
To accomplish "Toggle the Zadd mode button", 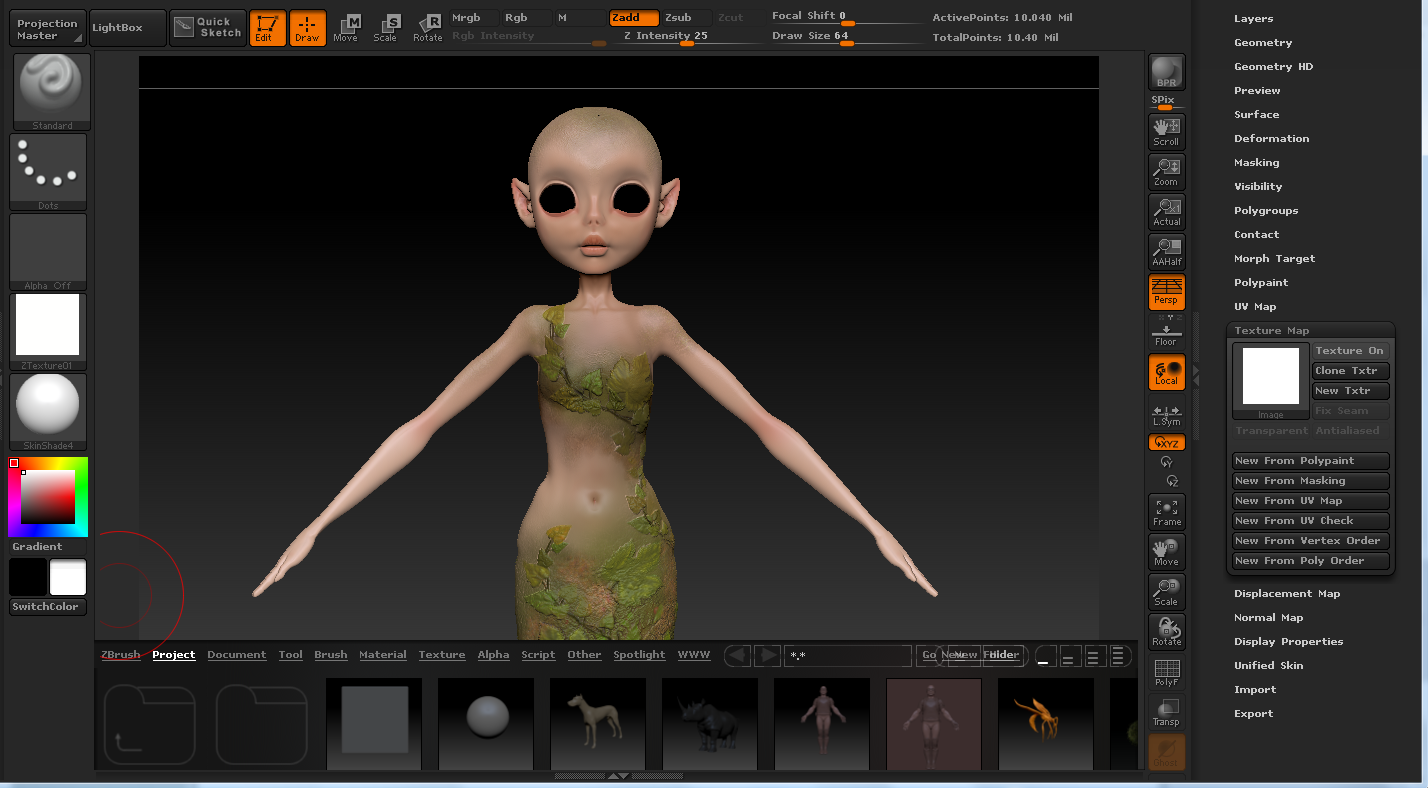I will (x=634, y=18).
